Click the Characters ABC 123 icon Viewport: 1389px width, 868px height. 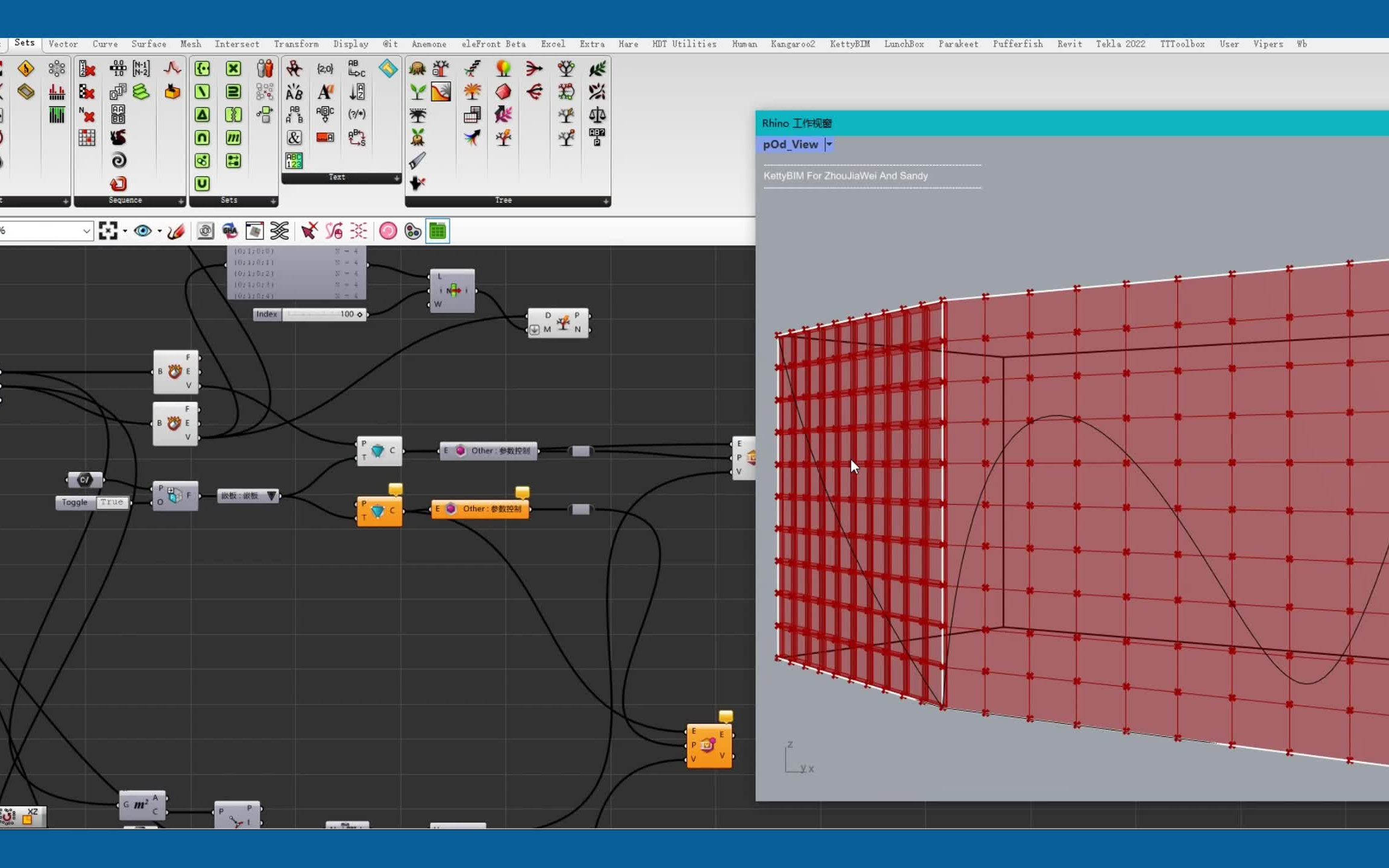pyautogui.click(x=294, y=160)
